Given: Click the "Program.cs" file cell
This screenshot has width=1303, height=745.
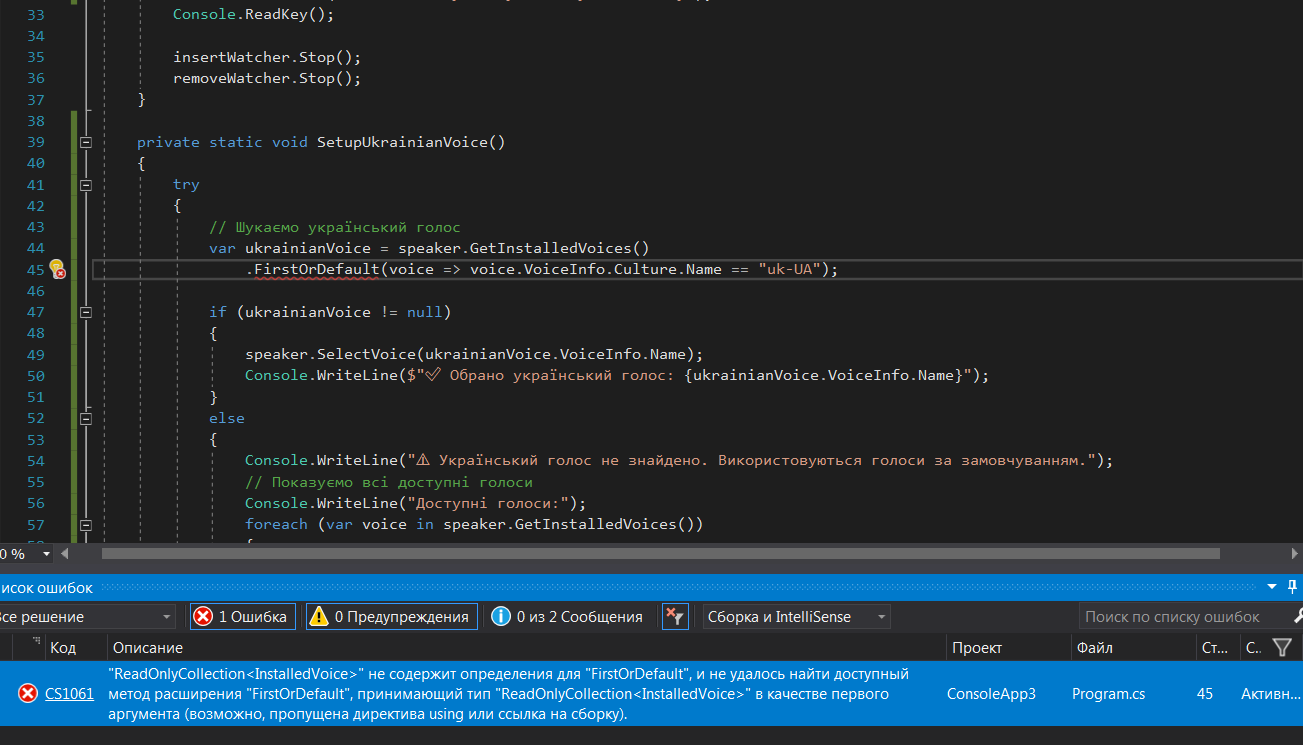Looking at the screenshot, I should pos(1108,693).
